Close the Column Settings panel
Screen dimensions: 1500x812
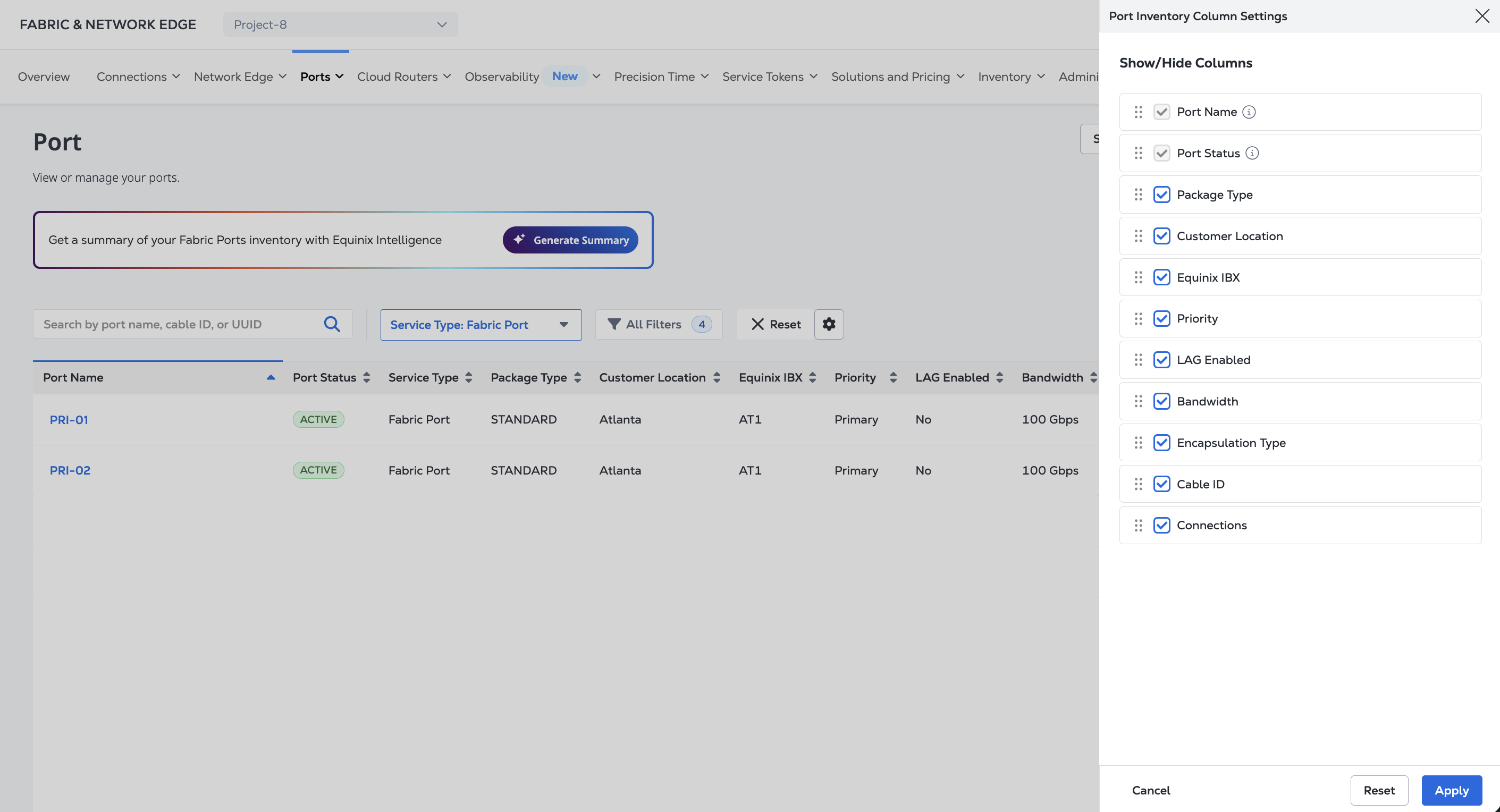(1482, 16)
